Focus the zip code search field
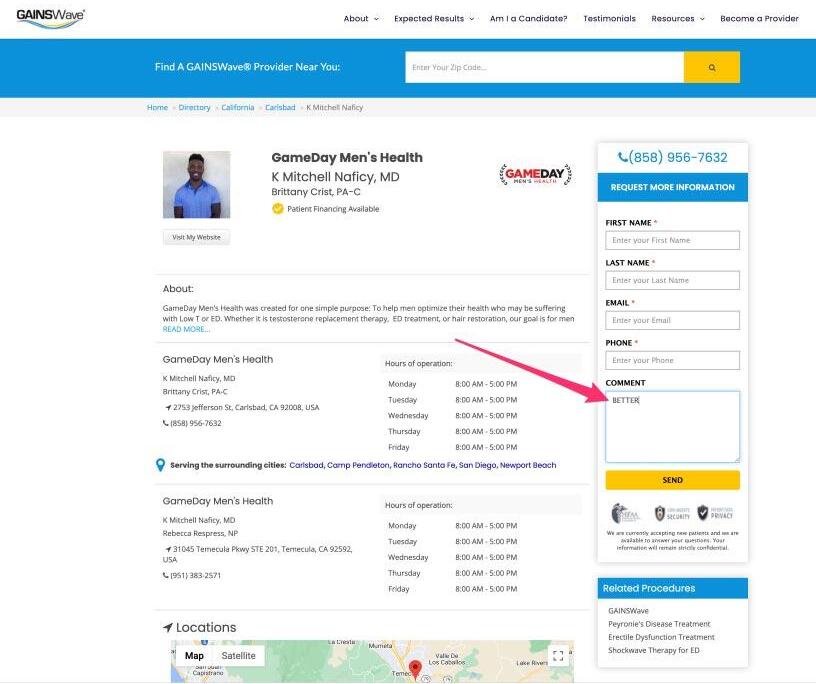Screen dimensions: 816x684 pos(544,67)
